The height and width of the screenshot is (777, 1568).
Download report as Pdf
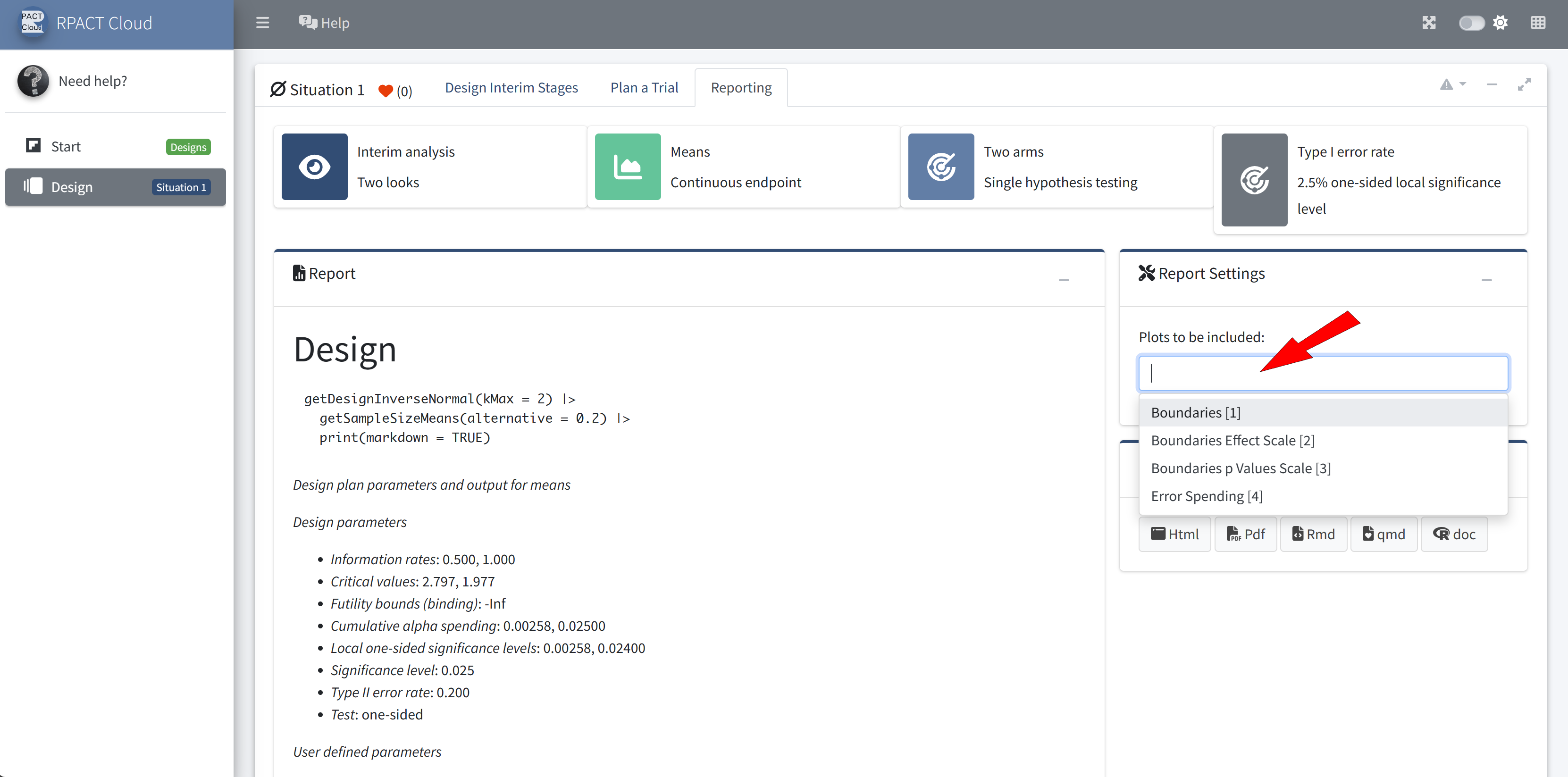pyautogui.click(x=1245, y=534)
